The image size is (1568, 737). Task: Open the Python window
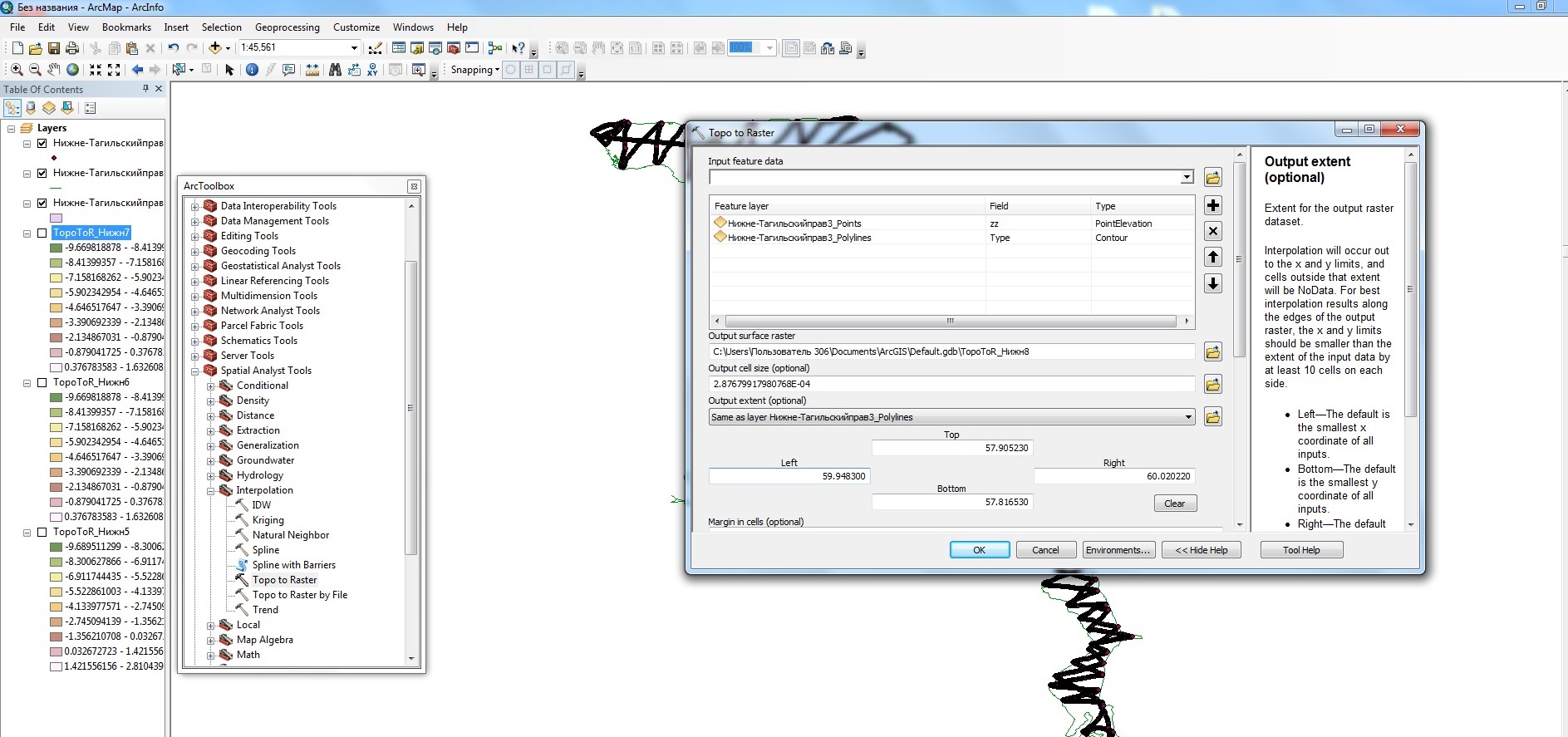[472, 48]
